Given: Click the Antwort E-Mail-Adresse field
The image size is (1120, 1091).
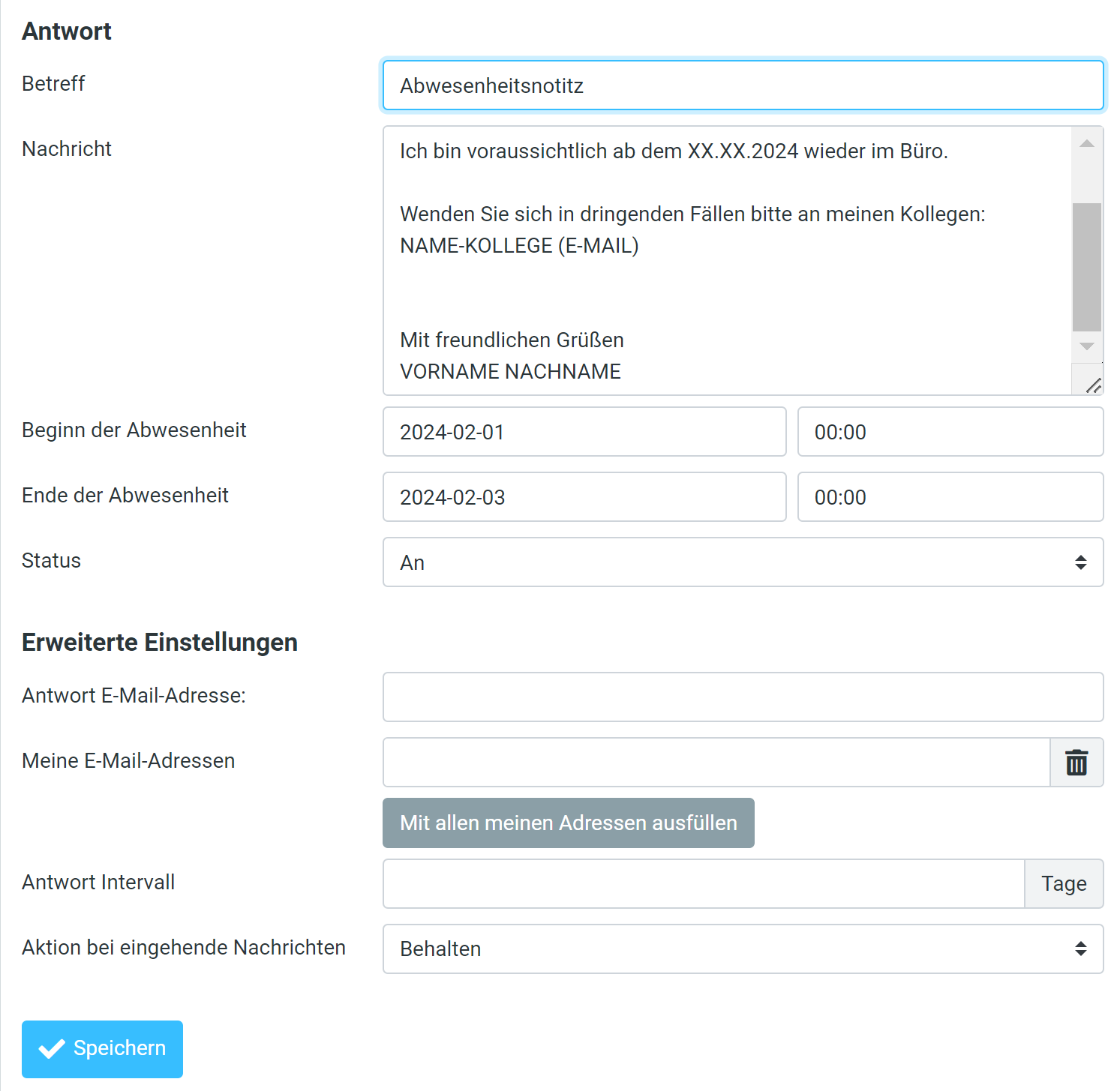Looking at the screenshot, I should coord(743,697).
